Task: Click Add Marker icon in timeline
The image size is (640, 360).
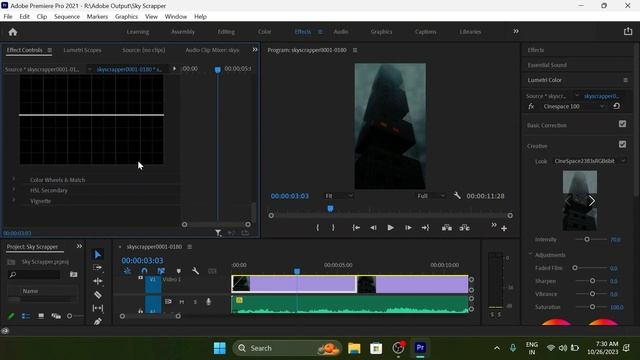Action: pos(178,271)
